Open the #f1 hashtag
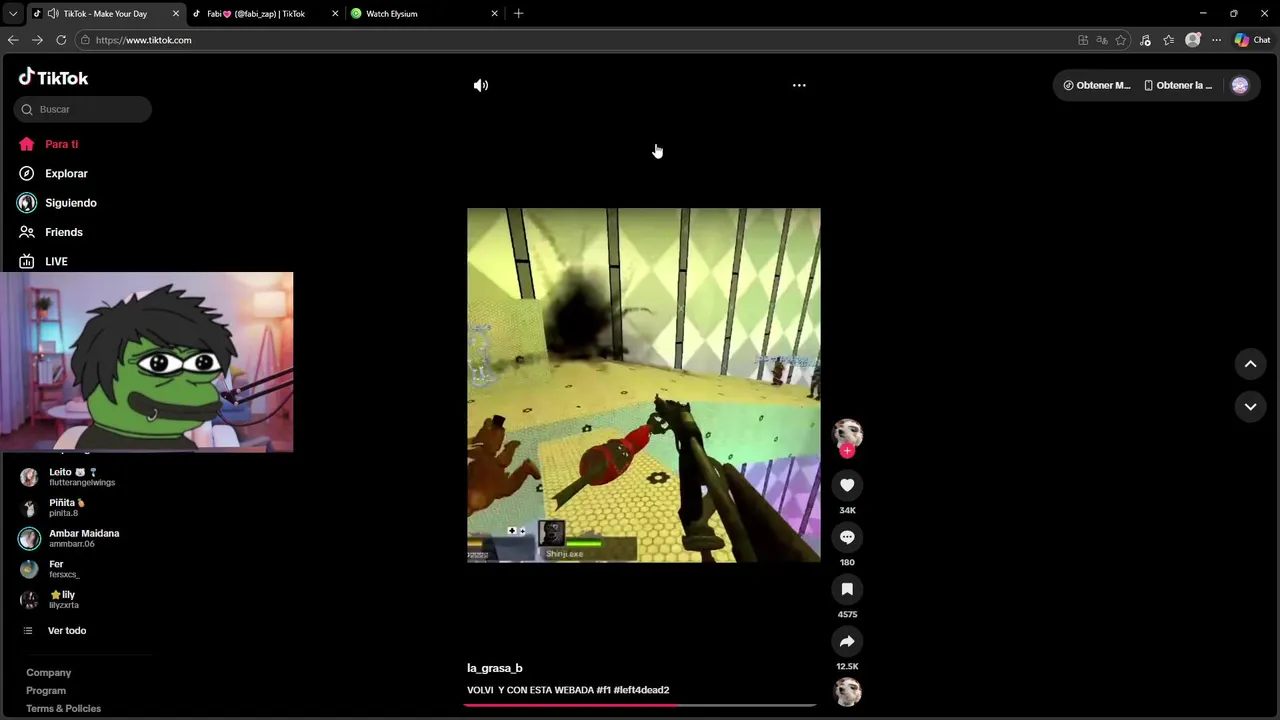The width and height of the screenshot is (1280, 720). pos(603,690)
